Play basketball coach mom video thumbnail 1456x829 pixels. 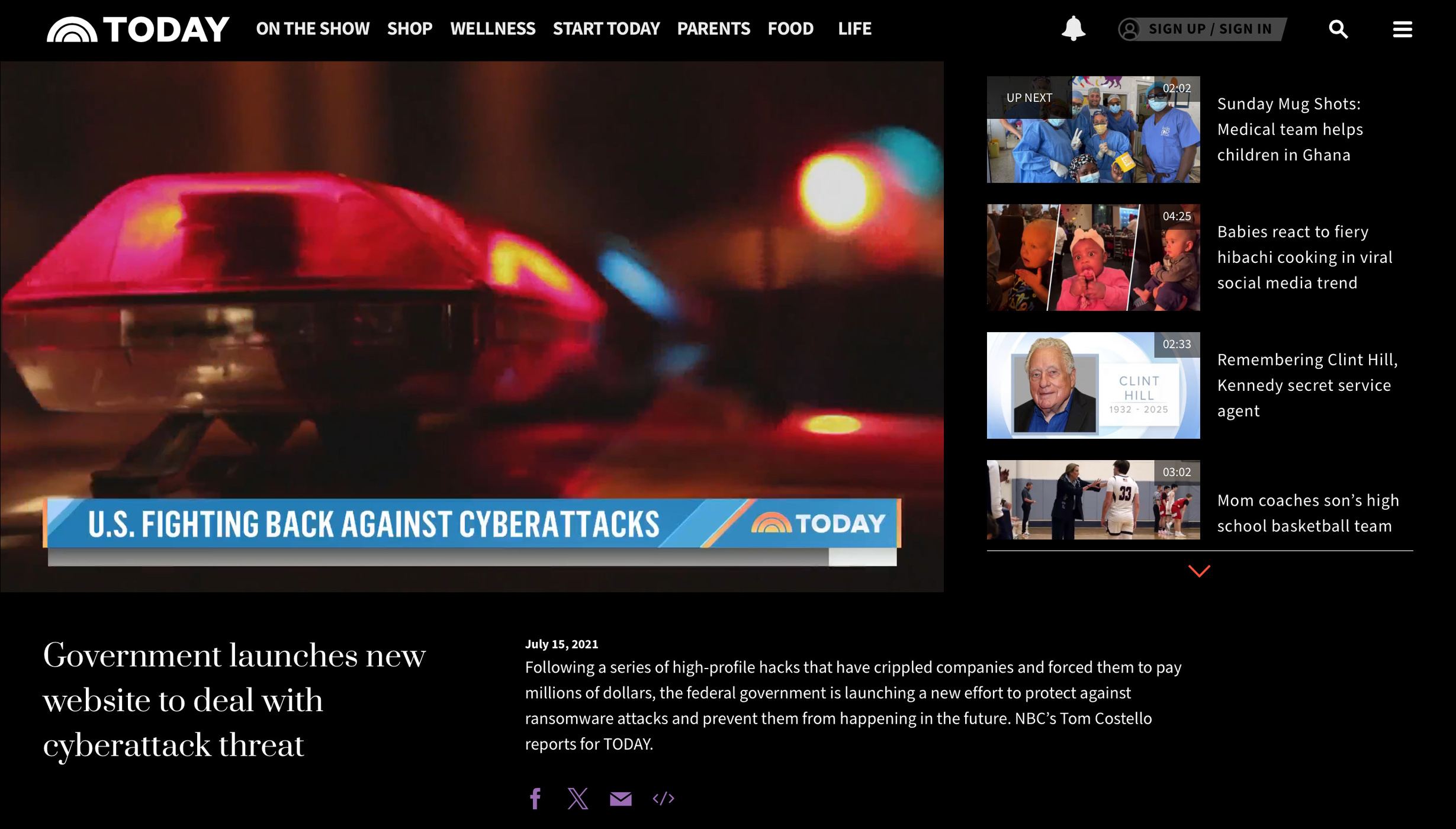1093,500
